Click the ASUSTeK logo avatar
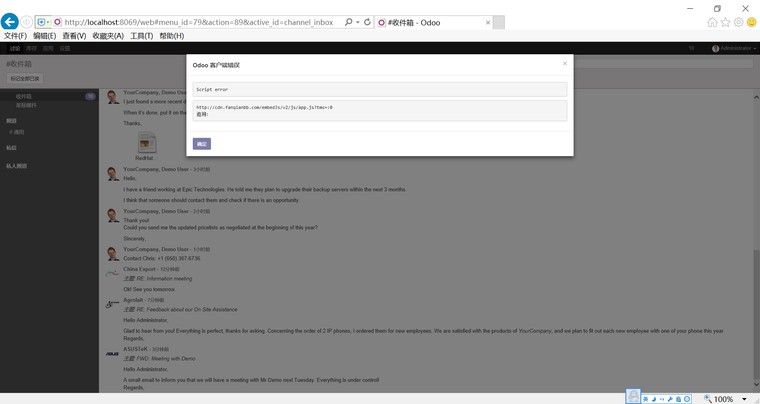This screenshot has height=404, width=760. click(112, 354)
